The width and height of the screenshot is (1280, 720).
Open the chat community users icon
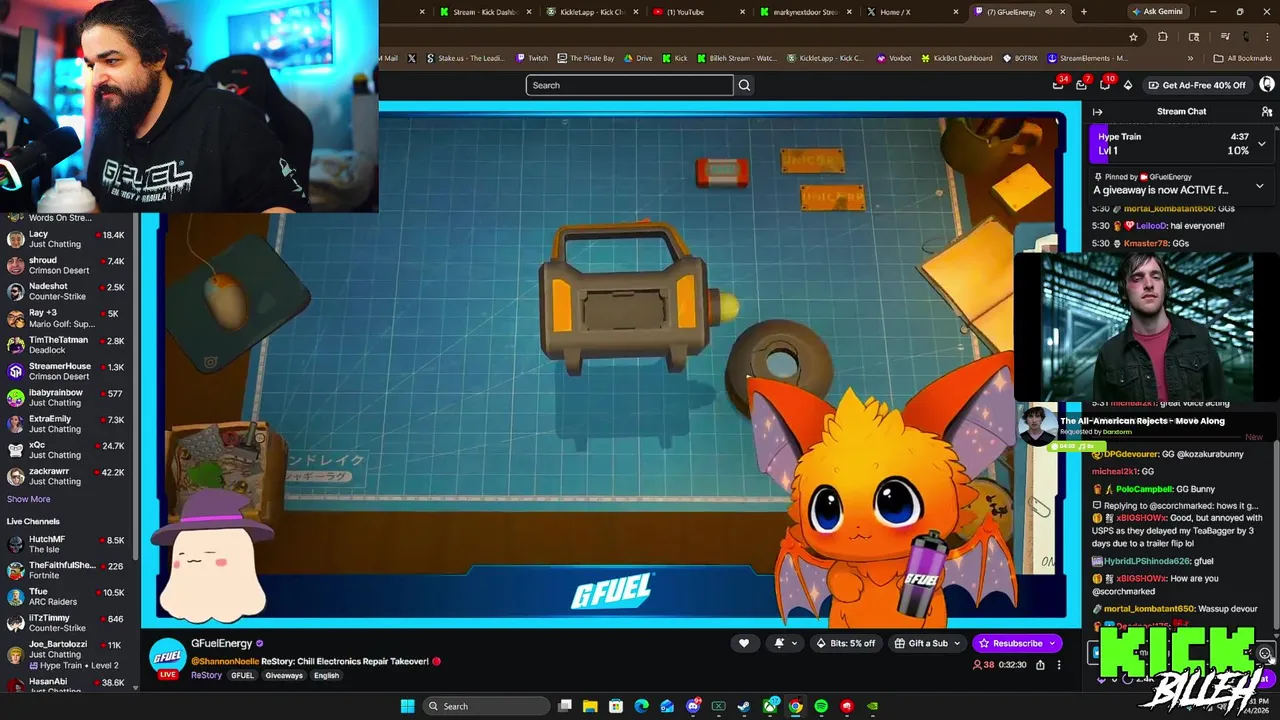pos(1267,112)
